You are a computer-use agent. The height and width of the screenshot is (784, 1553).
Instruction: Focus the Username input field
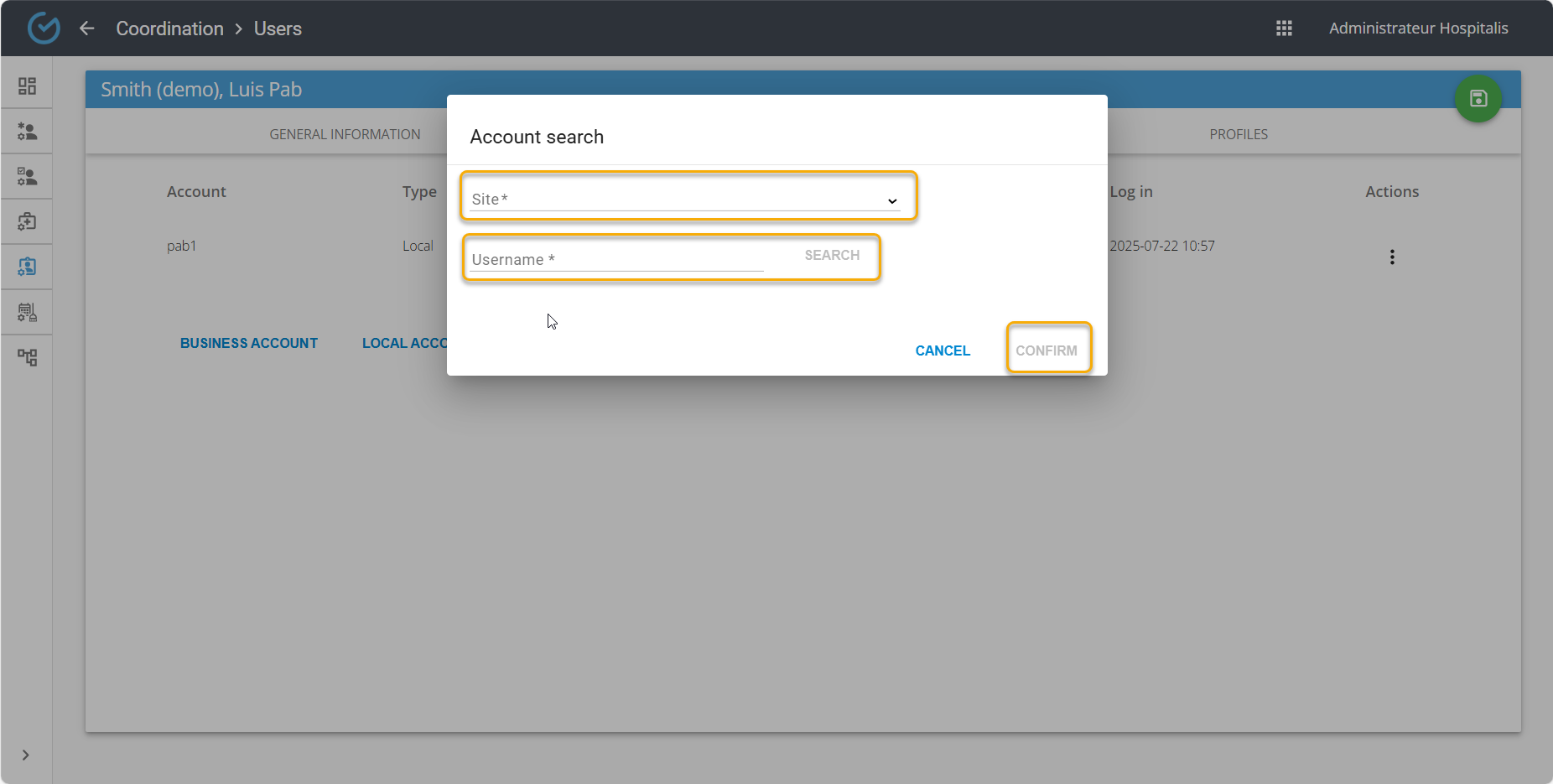616,260
